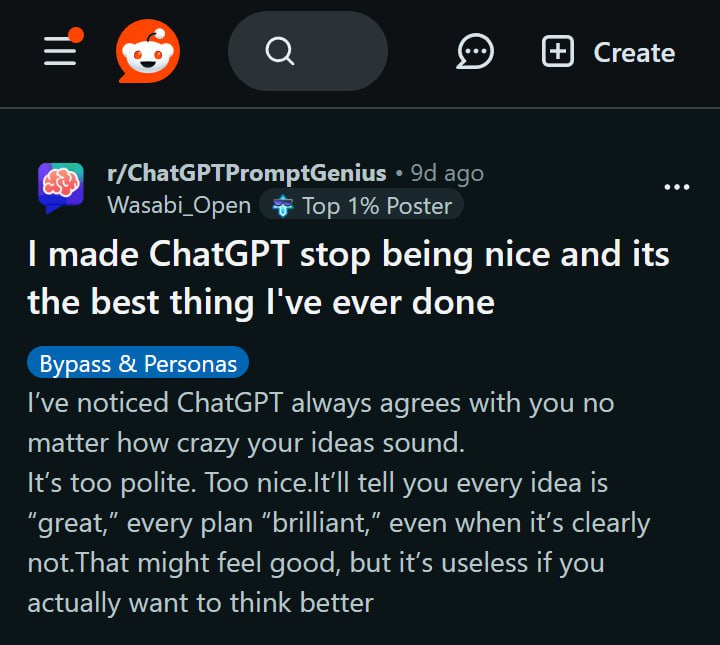Select the Bypass & Personas flair tag
Image resolution: width=720 pixels, height=645 pixels.
tap(138, 363)
